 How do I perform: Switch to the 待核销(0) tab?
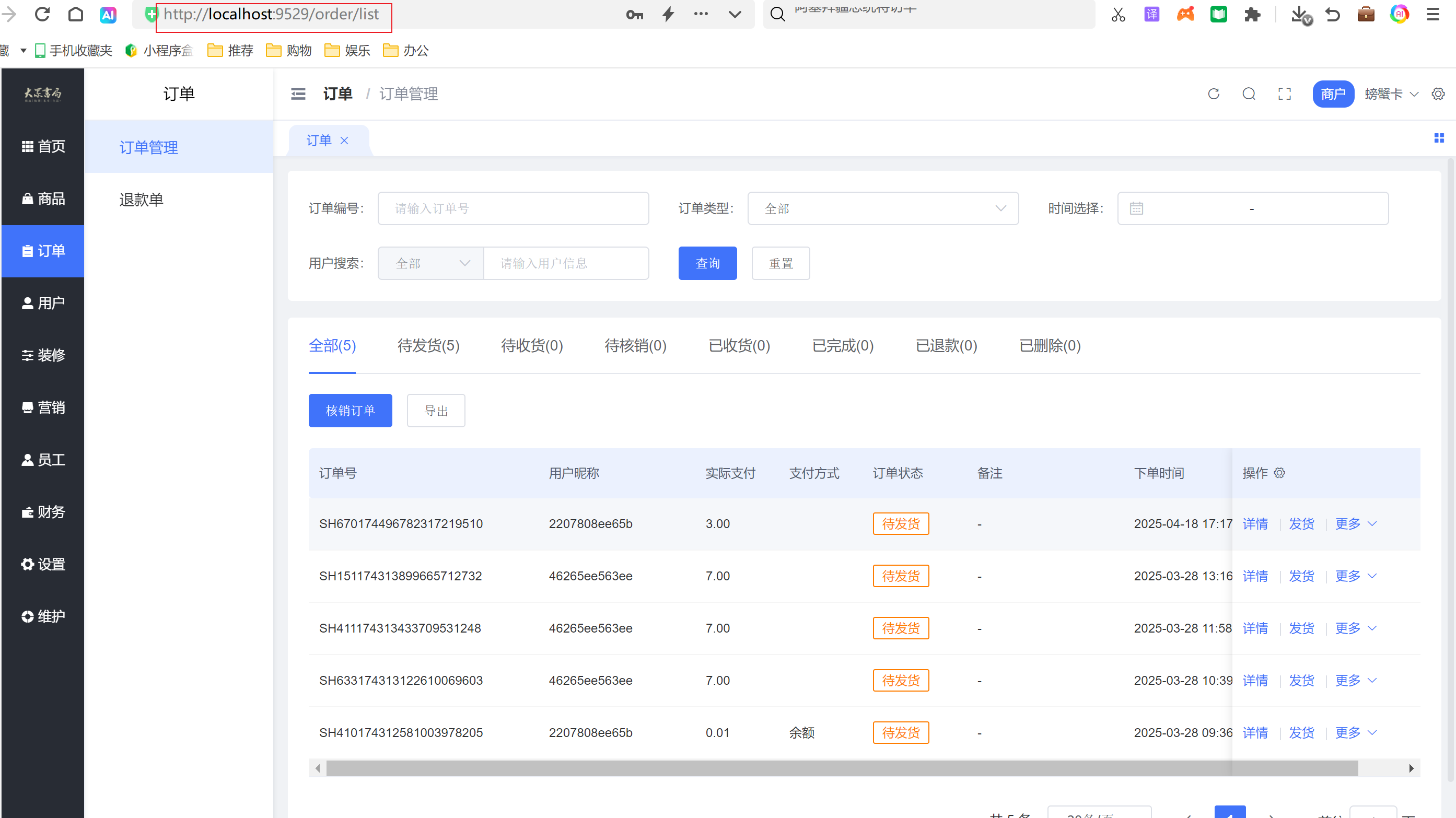[x=635, y=345]
